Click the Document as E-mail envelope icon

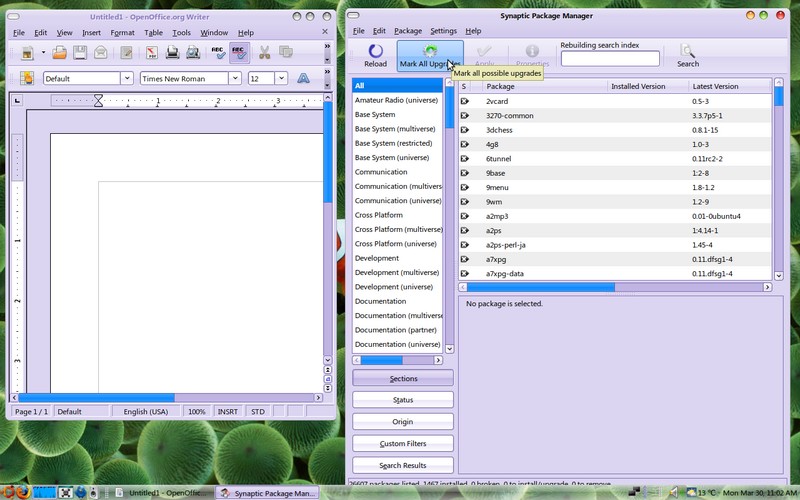pyautogui.click(x=101, y=53)
